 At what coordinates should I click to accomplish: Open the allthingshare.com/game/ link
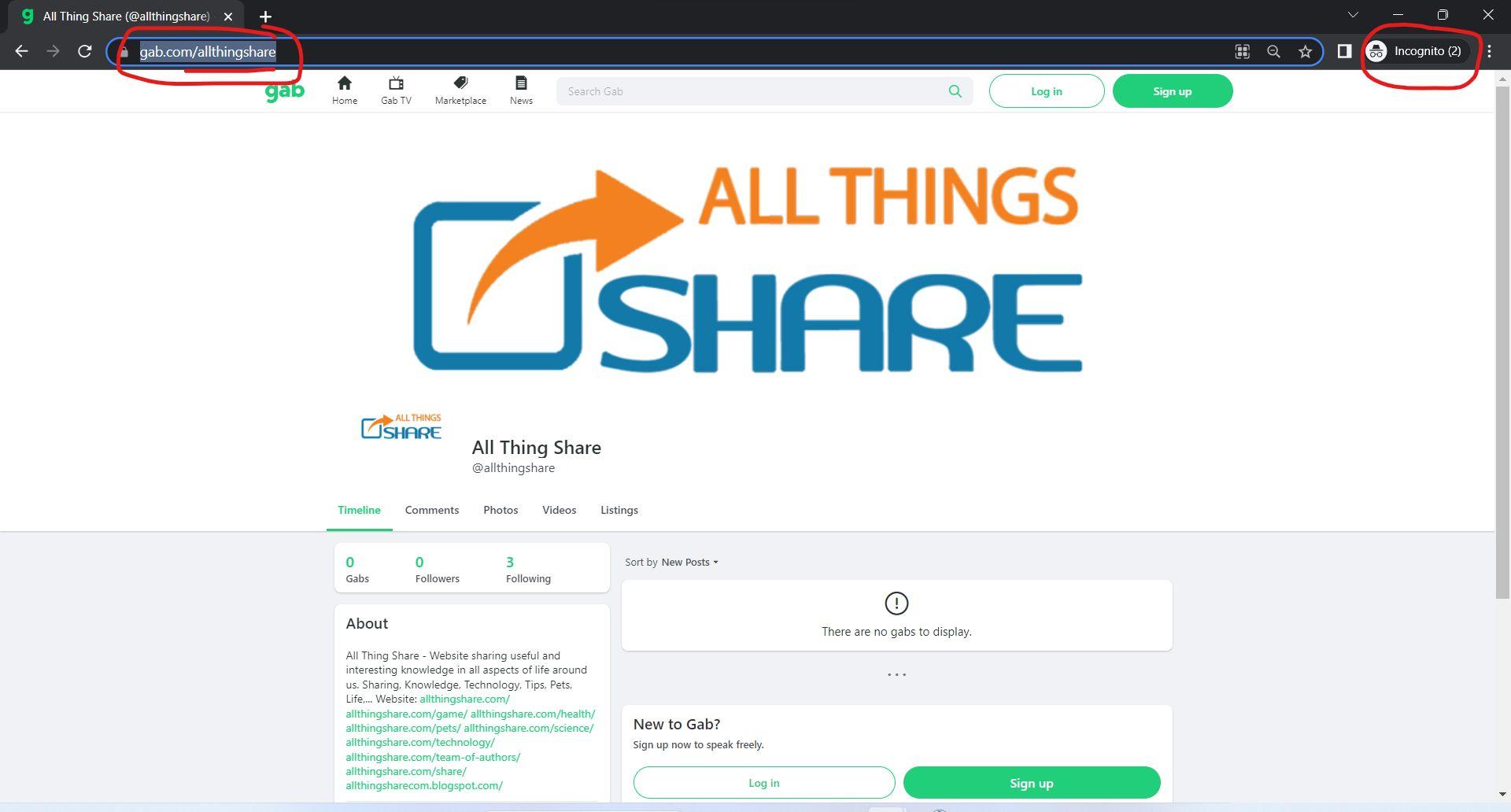[406, 714]
